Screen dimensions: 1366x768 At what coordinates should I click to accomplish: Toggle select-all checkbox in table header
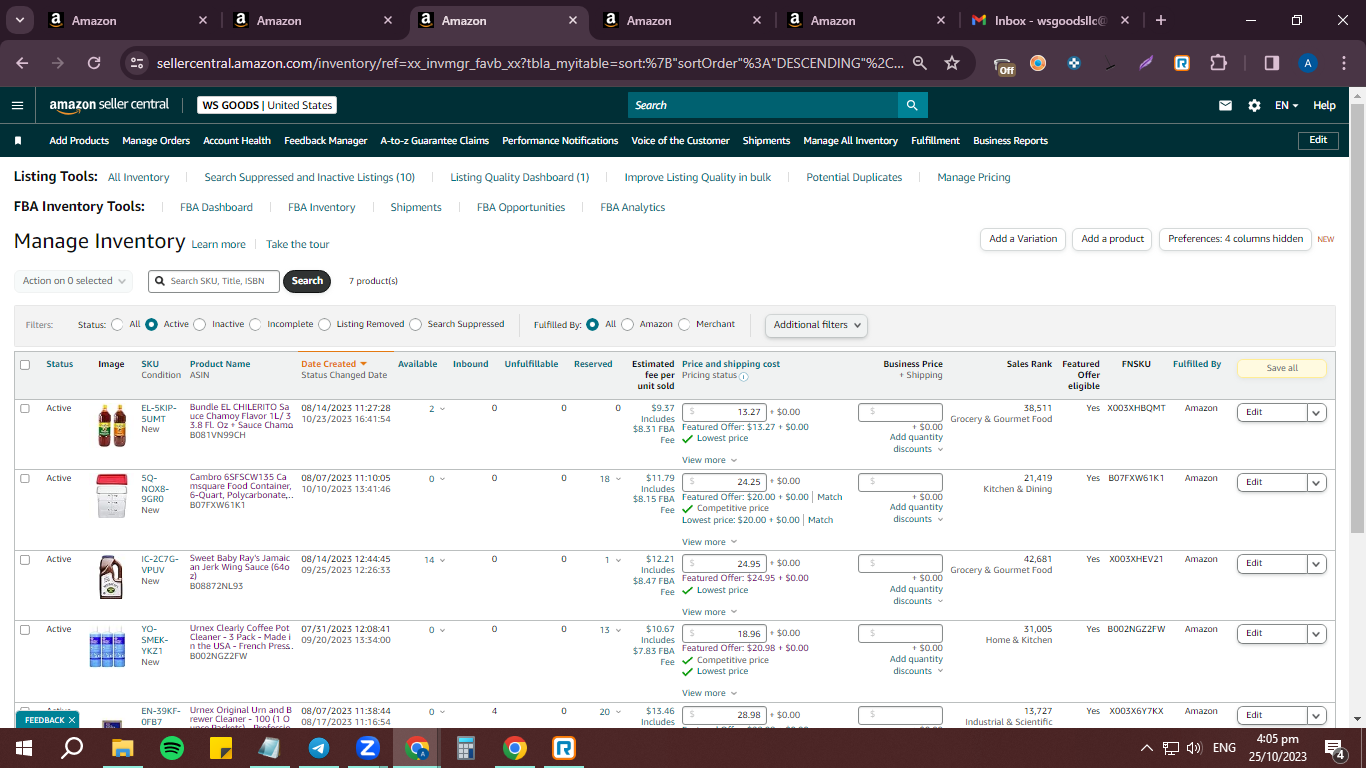click(25, 365)
